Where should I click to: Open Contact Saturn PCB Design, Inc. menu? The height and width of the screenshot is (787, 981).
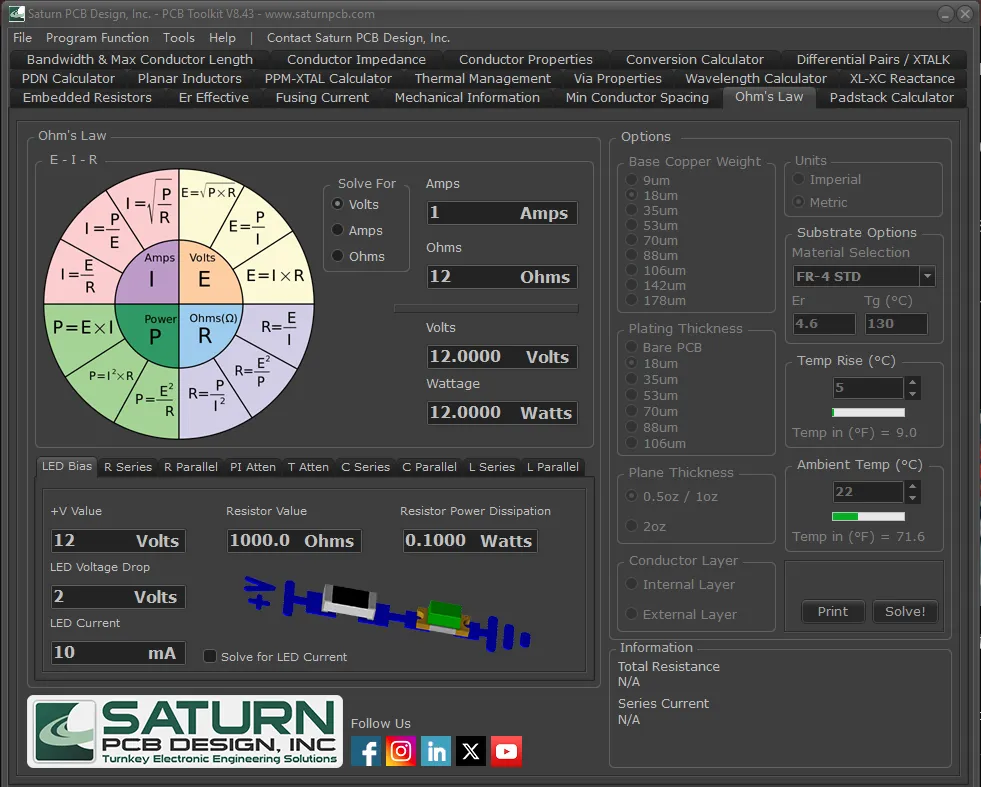click(358, 38)
